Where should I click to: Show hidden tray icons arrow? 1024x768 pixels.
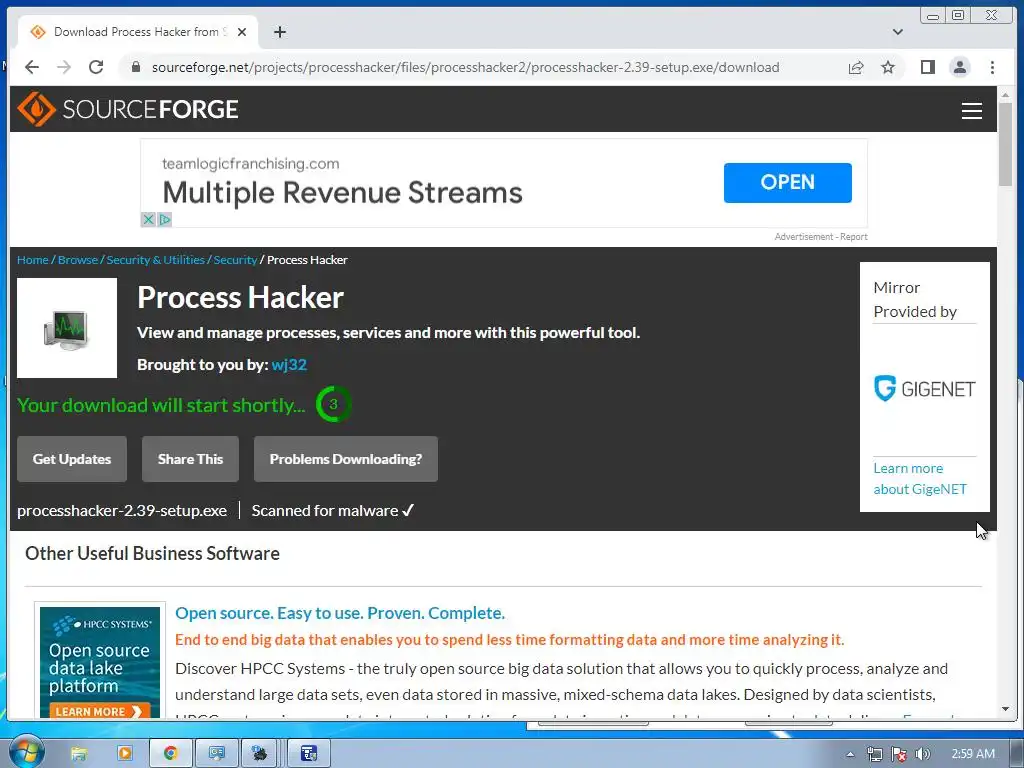click(850, 754)
